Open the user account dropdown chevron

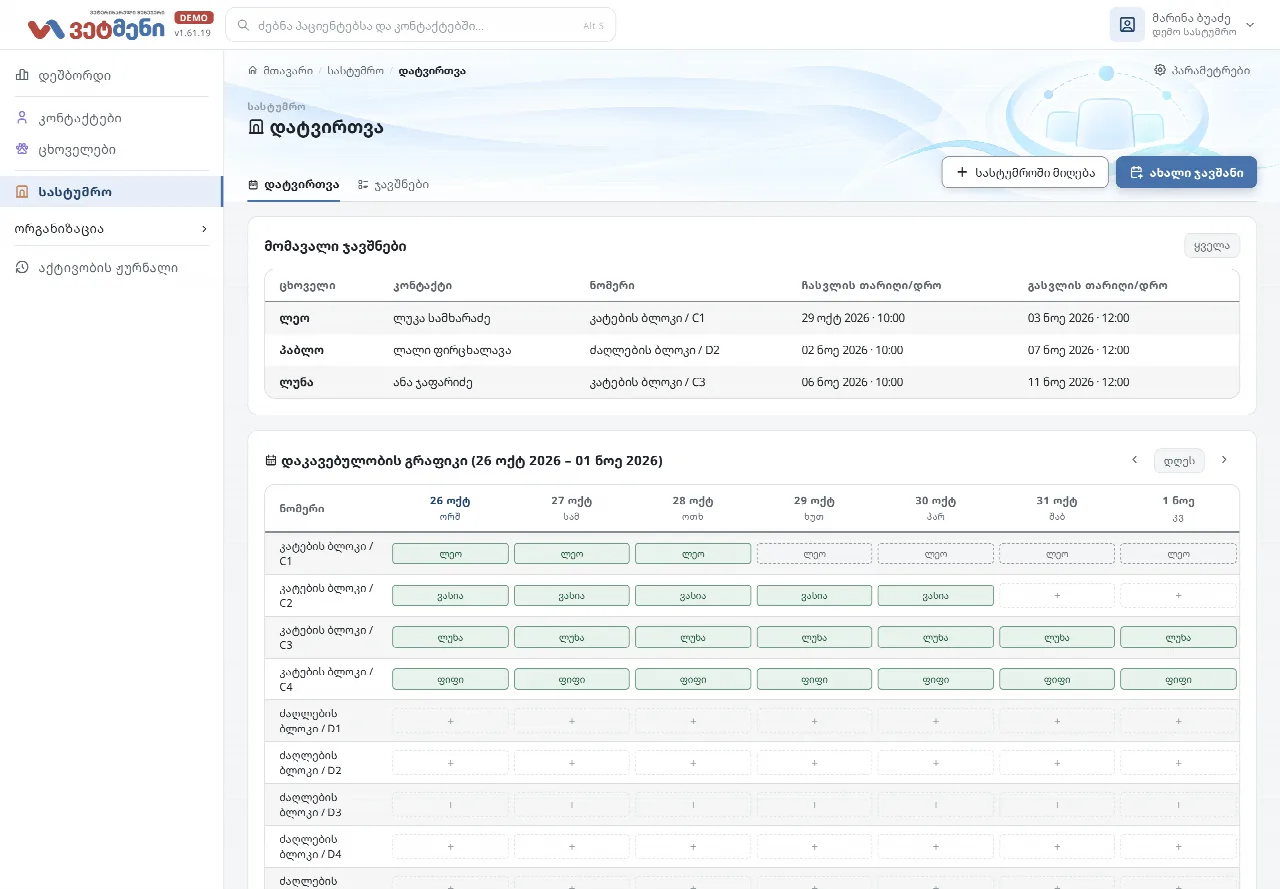tap(1249, 25)
